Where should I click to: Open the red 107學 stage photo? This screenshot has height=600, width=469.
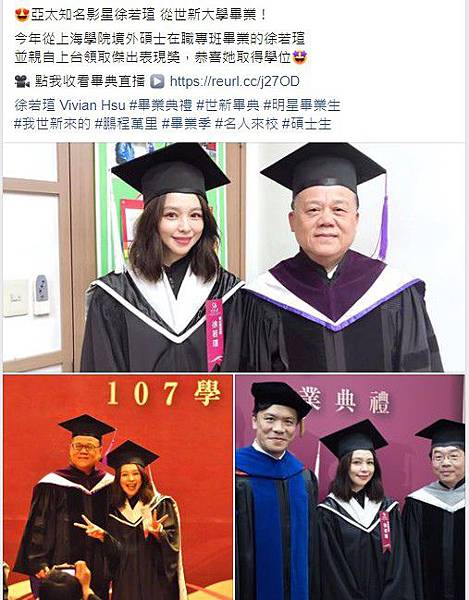118,488
